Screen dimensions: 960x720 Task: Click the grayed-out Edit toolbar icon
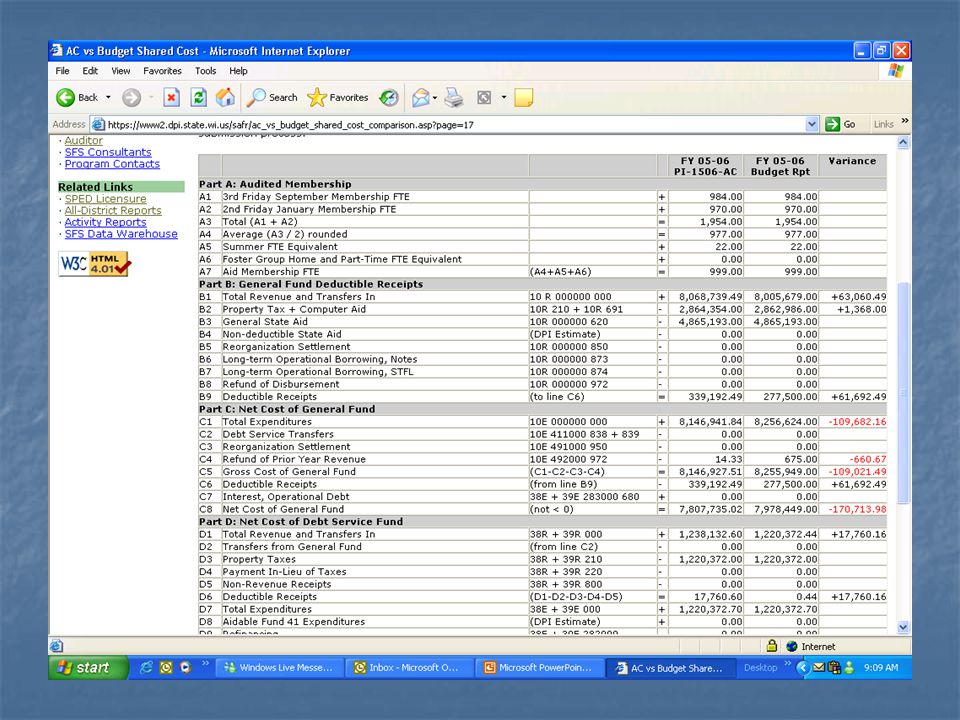(484, 97)
